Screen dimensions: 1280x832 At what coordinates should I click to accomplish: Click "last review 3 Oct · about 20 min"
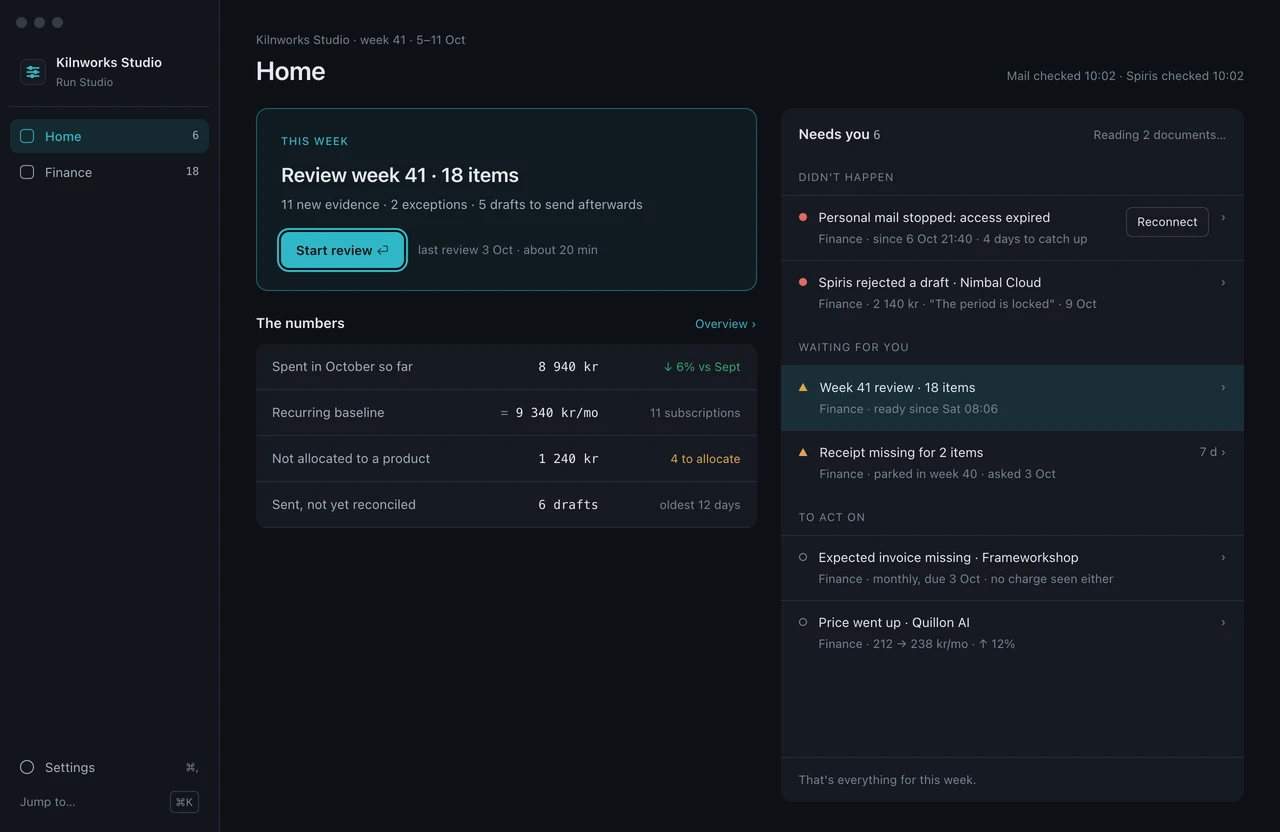coord(508,250)
